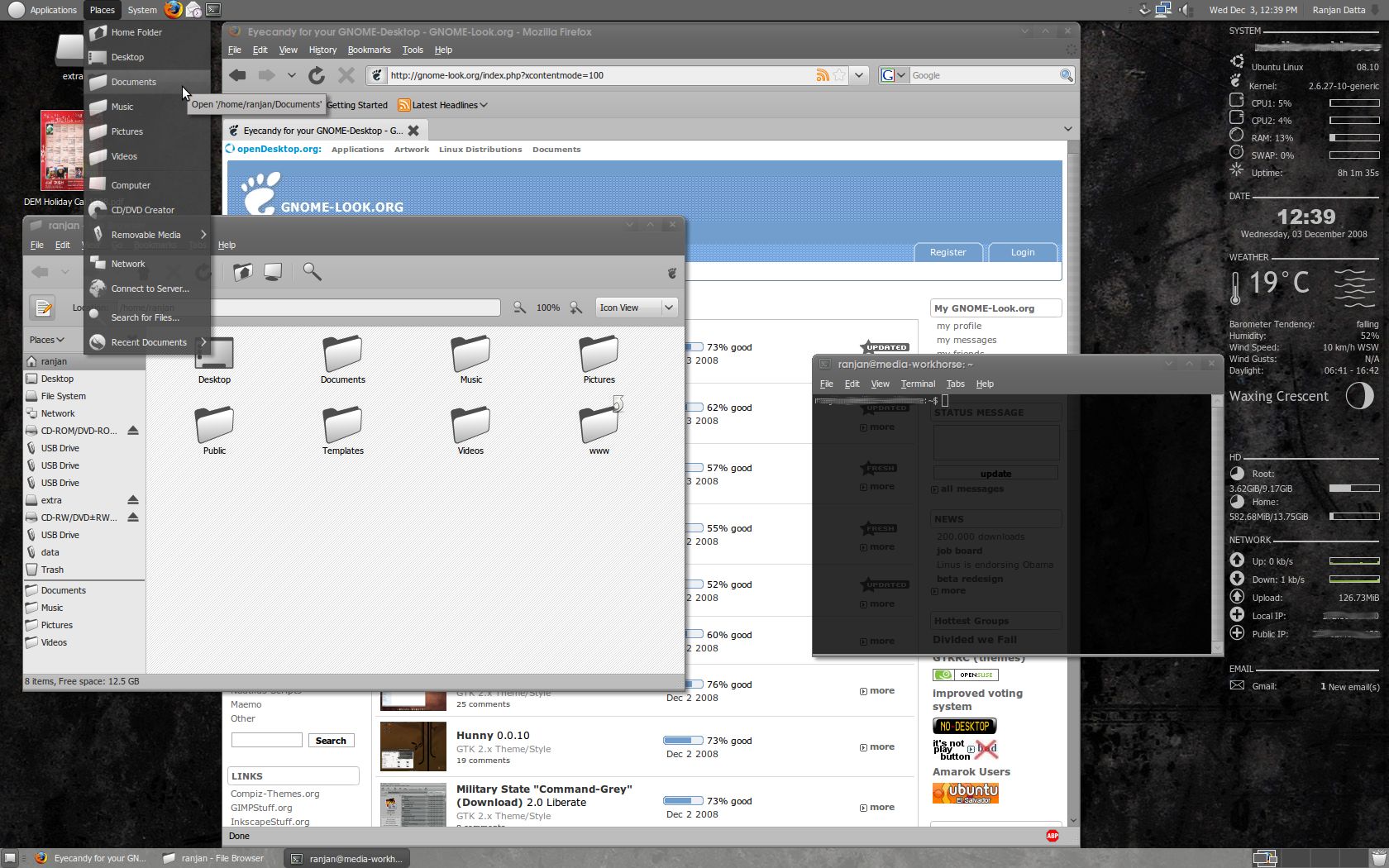
Task: Click RSS feed icon in URL bar
Action: tap(823, 75)
